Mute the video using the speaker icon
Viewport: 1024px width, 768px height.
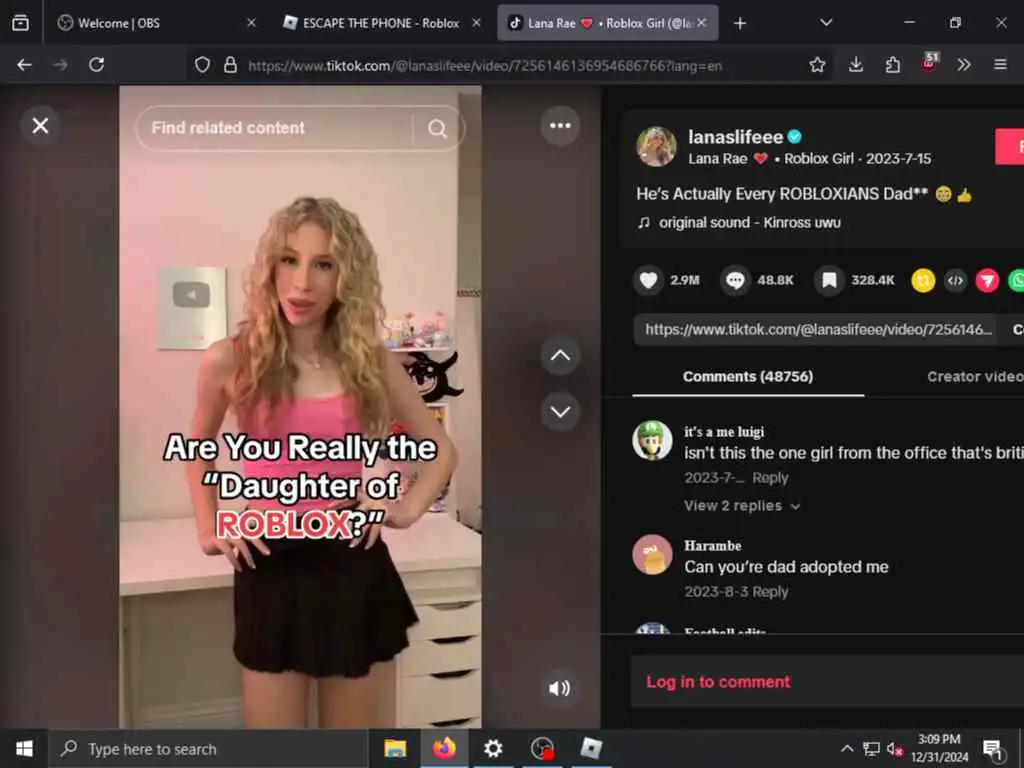pos(559,688)
